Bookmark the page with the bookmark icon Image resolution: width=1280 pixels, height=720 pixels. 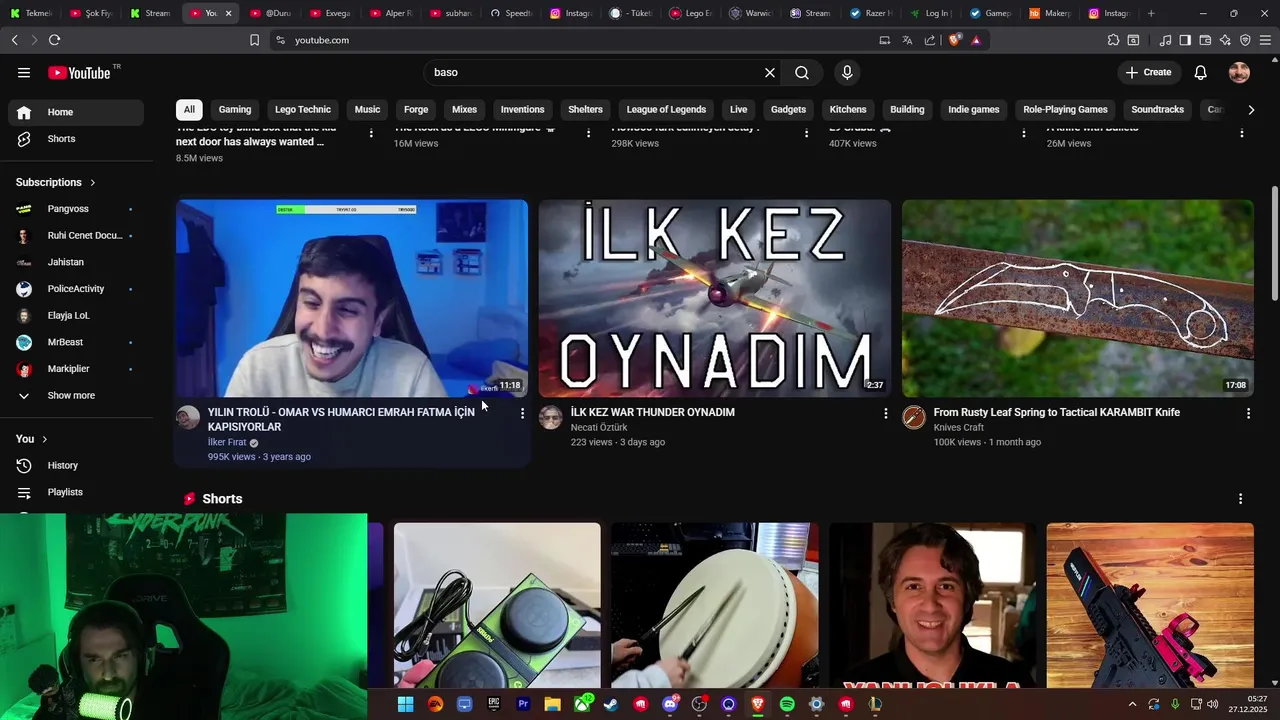(x=254, y=40)
